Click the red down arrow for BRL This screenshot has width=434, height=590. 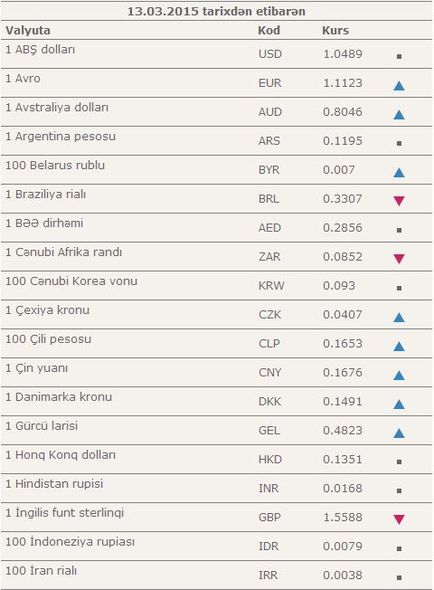pos(399,201)
